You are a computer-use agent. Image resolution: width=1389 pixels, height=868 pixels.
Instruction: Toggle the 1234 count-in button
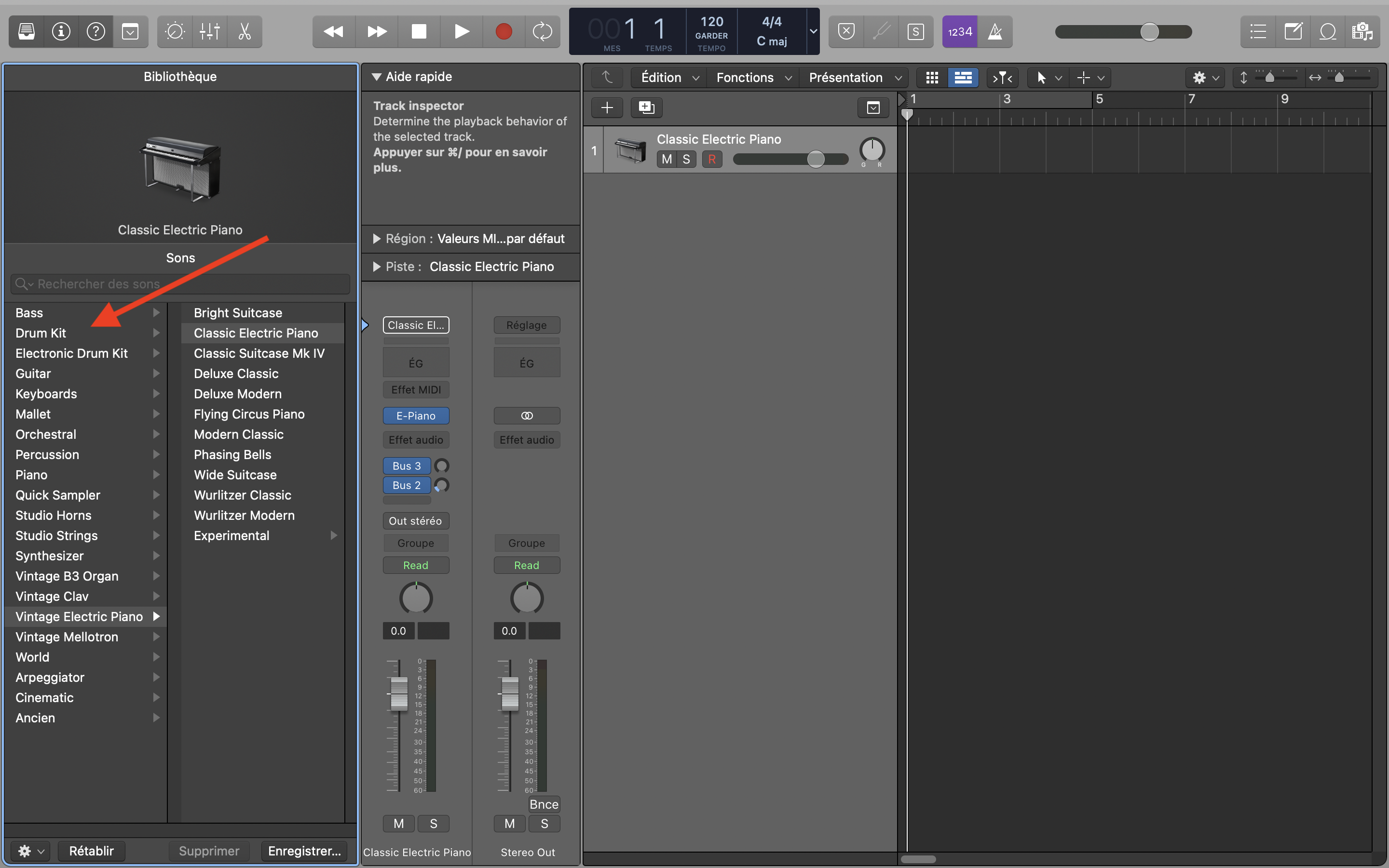960,31
